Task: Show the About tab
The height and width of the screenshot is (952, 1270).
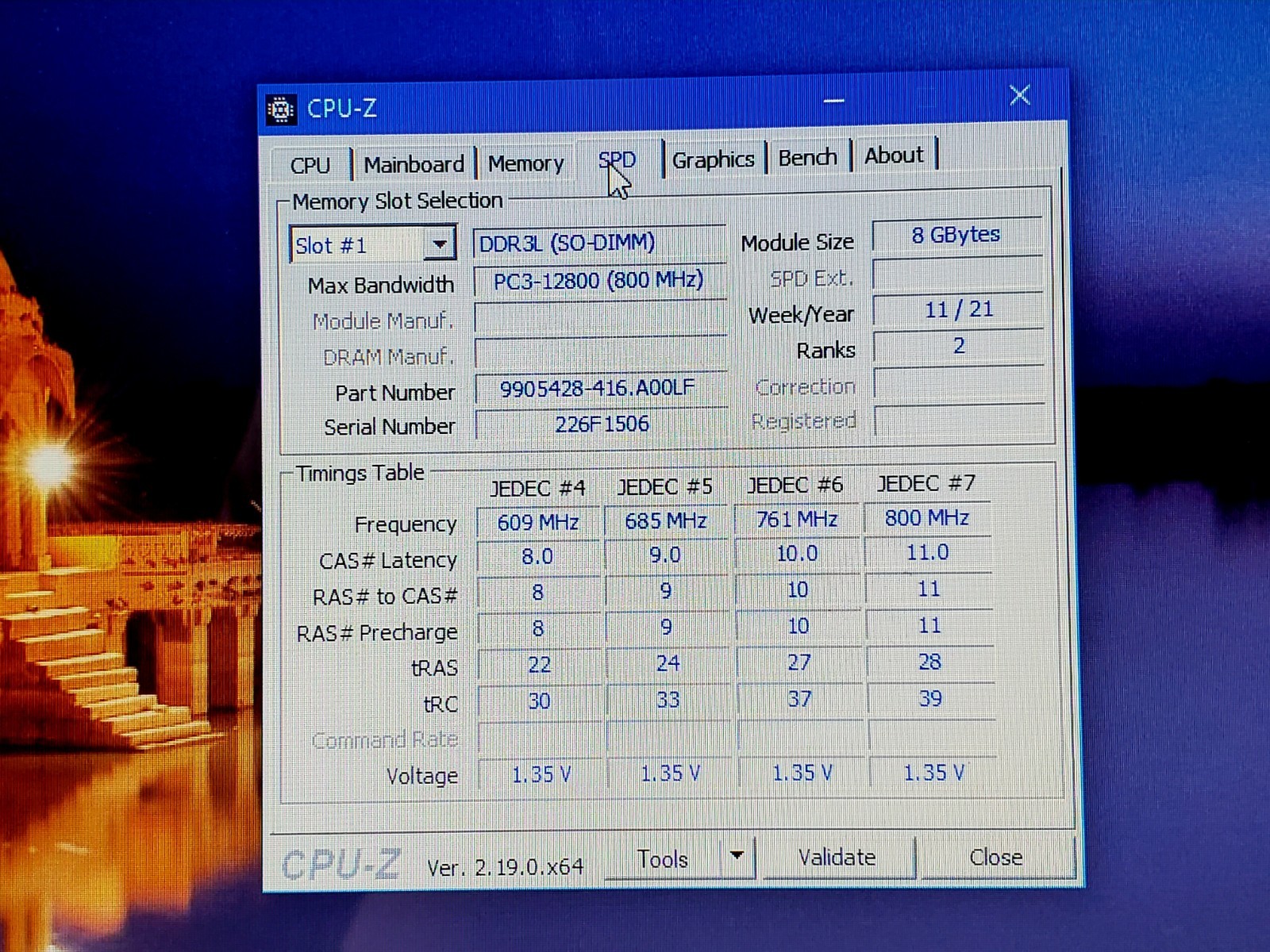Action: 894,155
